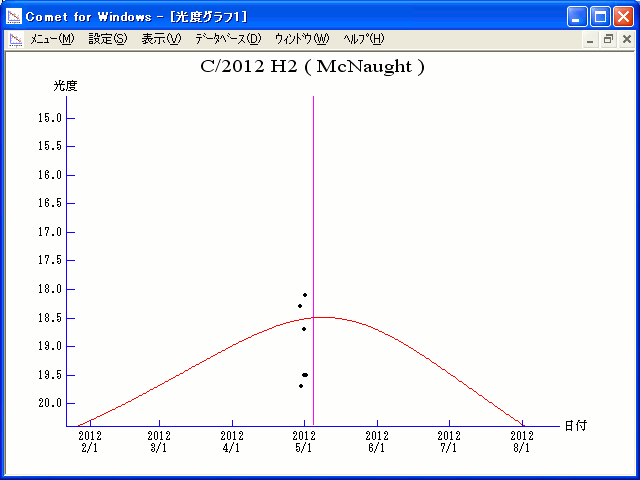Image resolution: width=640 pixels, height=480 pixels.
Task: Click the 15.0 magnitude label
Action: pyautogui.click(x=50, y=118)
